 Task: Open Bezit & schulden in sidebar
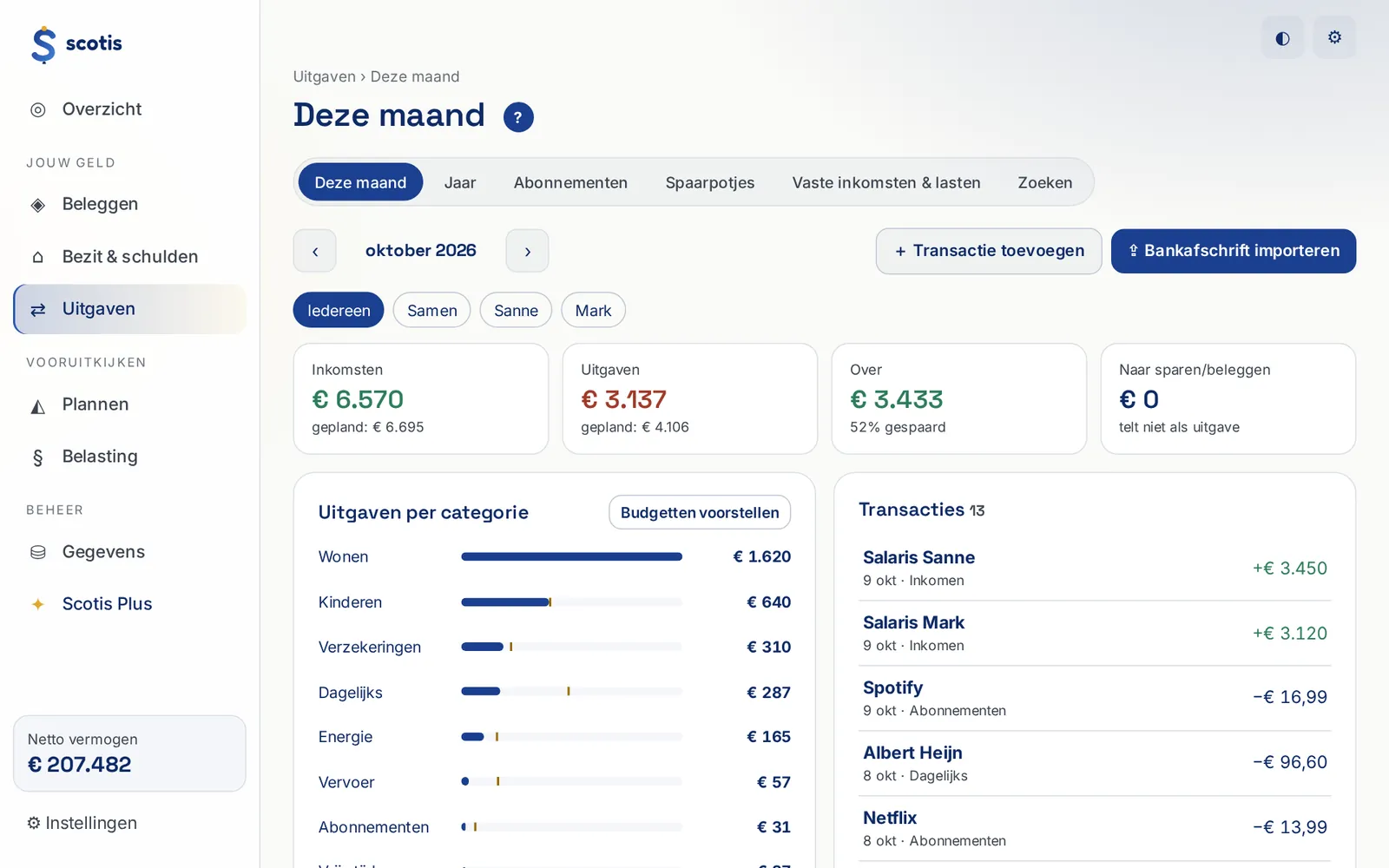(x=129, y=257)
